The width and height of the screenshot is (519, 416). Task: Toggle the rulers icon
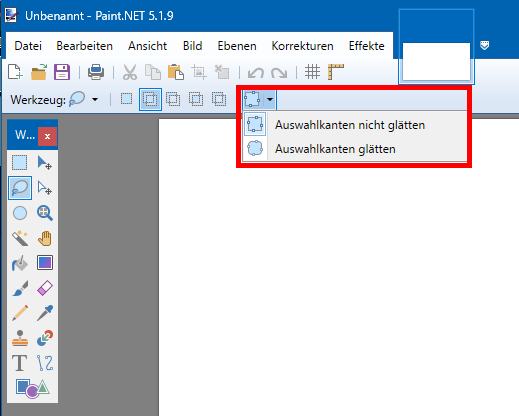tap(336, 72)
